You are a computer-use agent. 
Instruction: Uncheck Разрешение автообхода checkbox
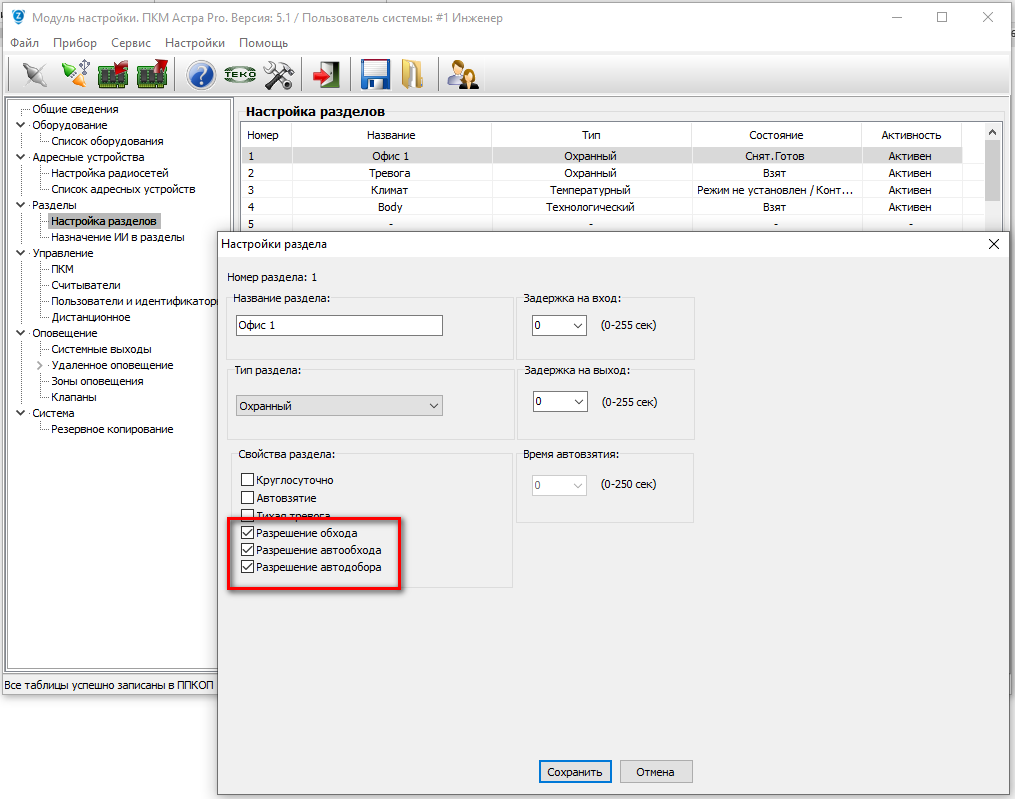248,550
